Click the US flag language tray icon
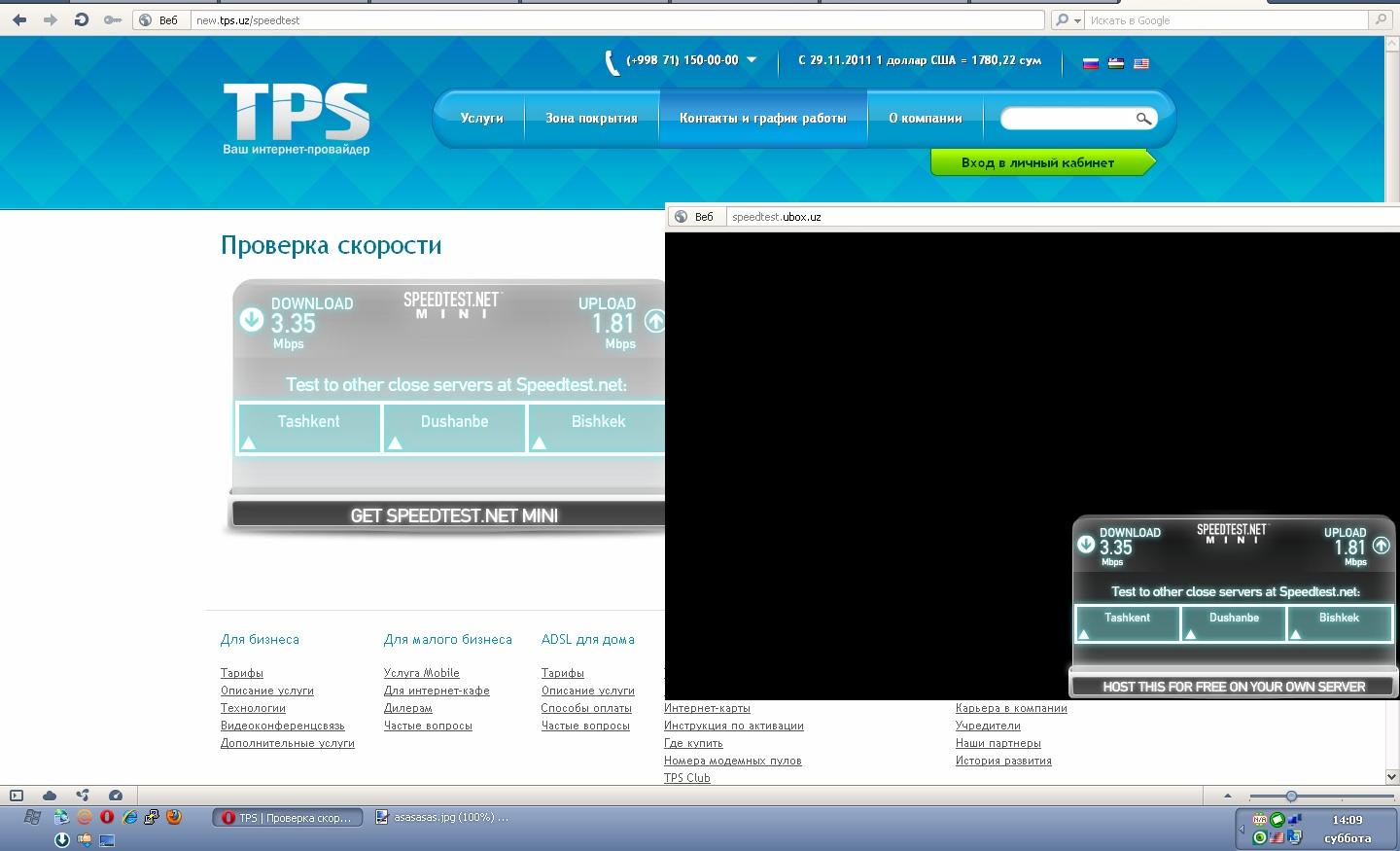1400x851 pixels. (1277, 837)
